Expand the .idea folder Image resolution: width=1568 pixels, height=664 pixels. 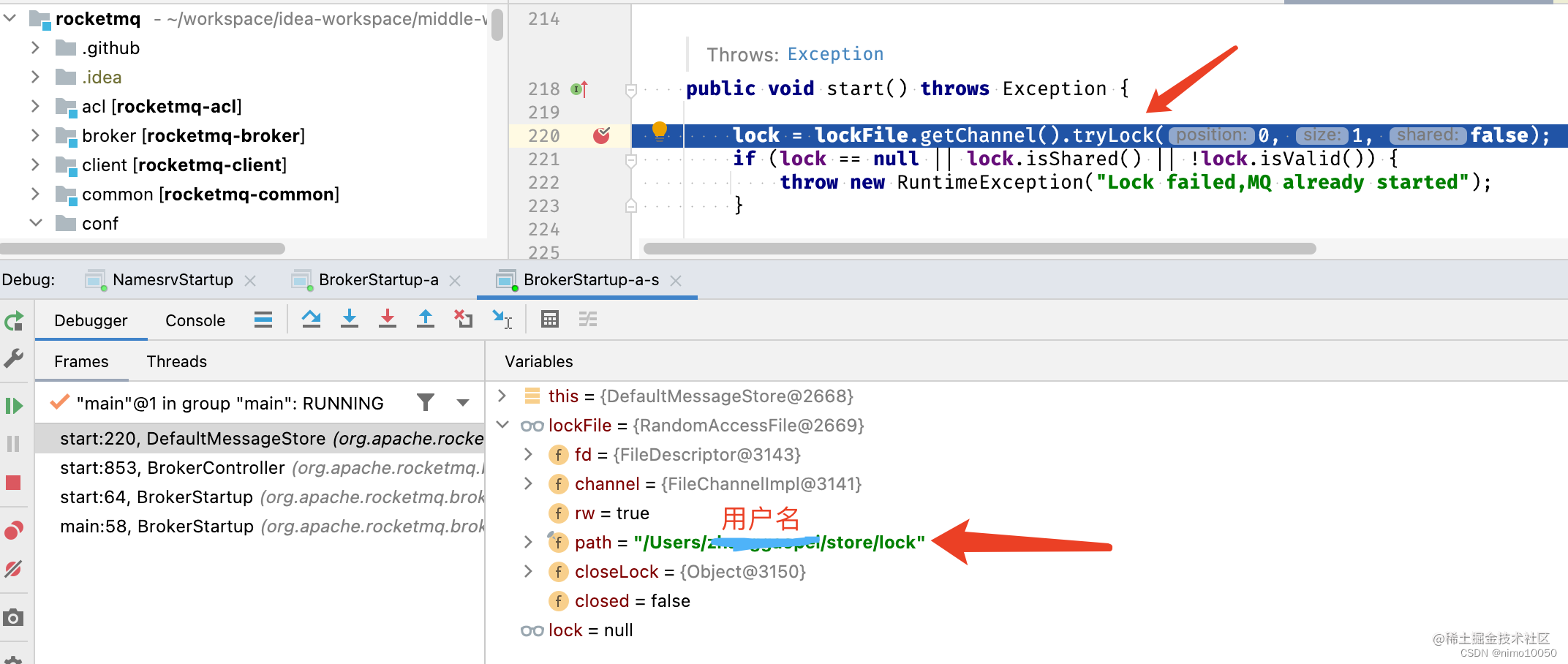click(x=35, y=77)
